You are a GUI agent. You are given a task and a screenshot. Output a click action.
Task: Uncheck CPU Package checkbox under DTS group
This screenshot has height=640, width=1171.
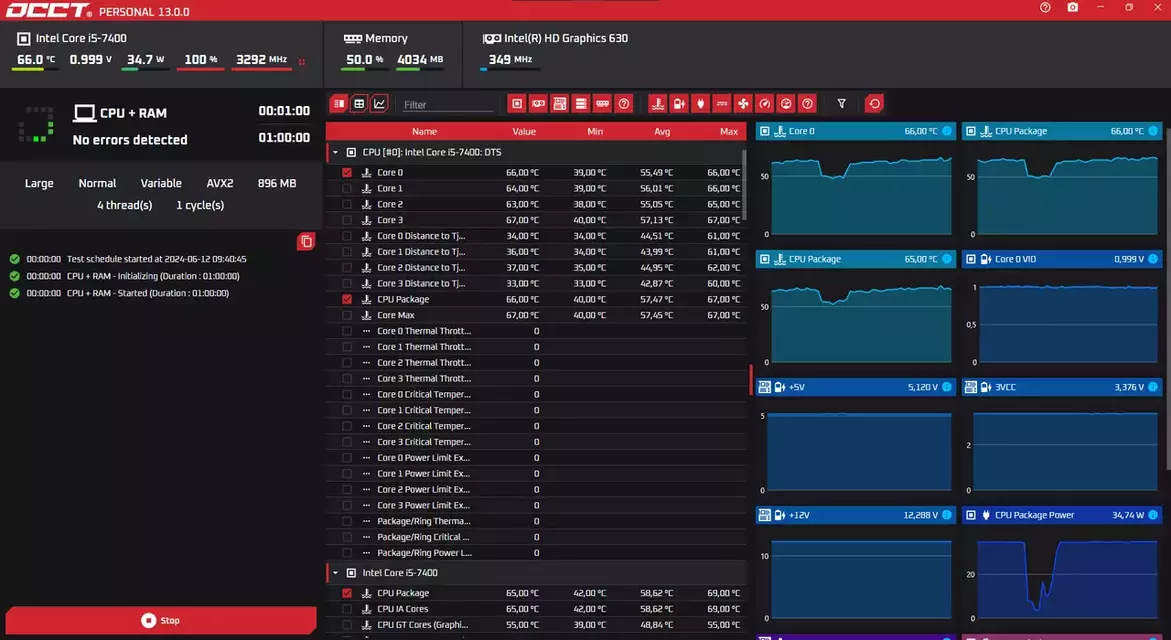347,299
